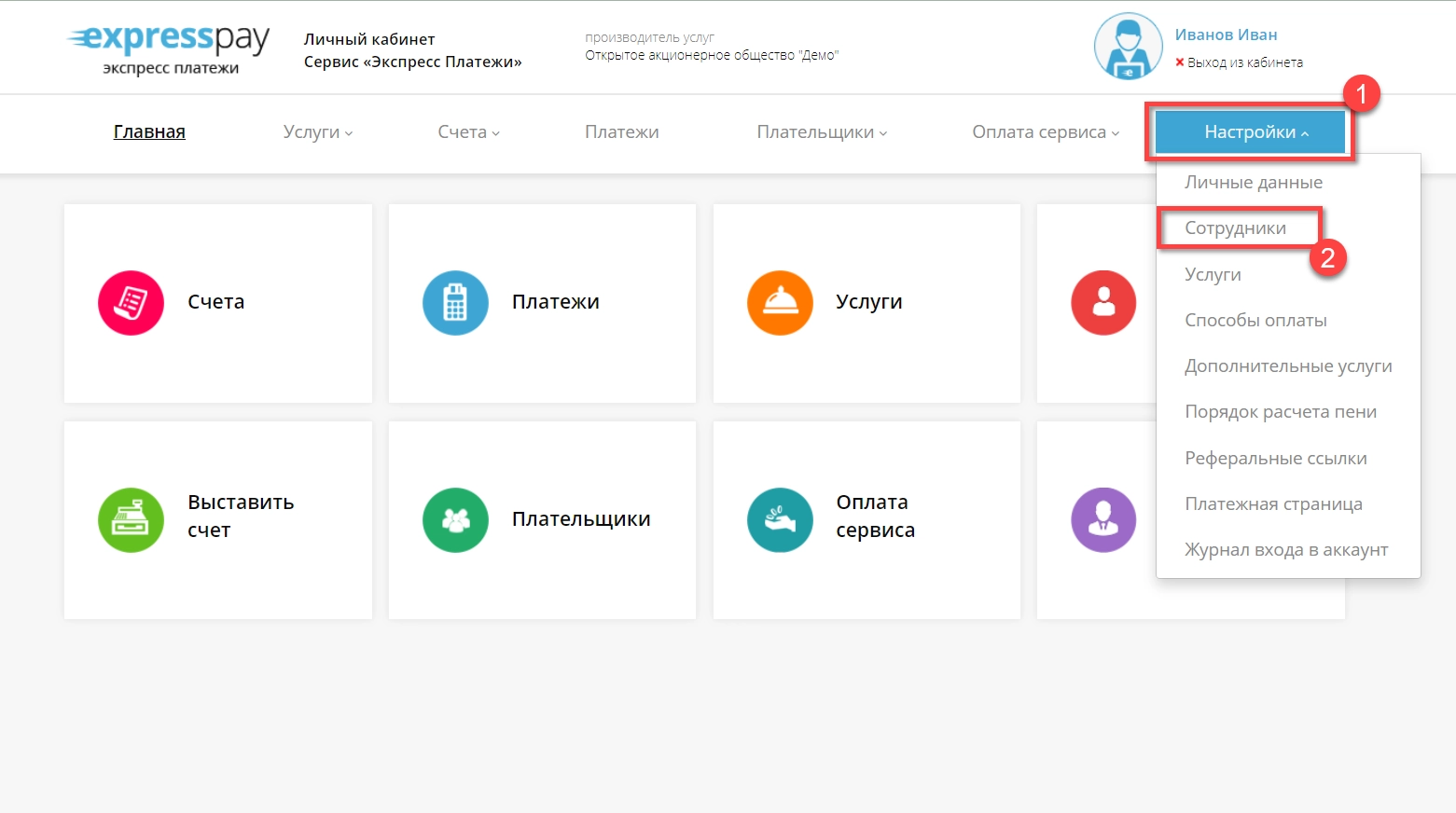This screenshot has width=1456, height=813.
Task: Open Платежи in the navigation bar
Action: [622, 132]
